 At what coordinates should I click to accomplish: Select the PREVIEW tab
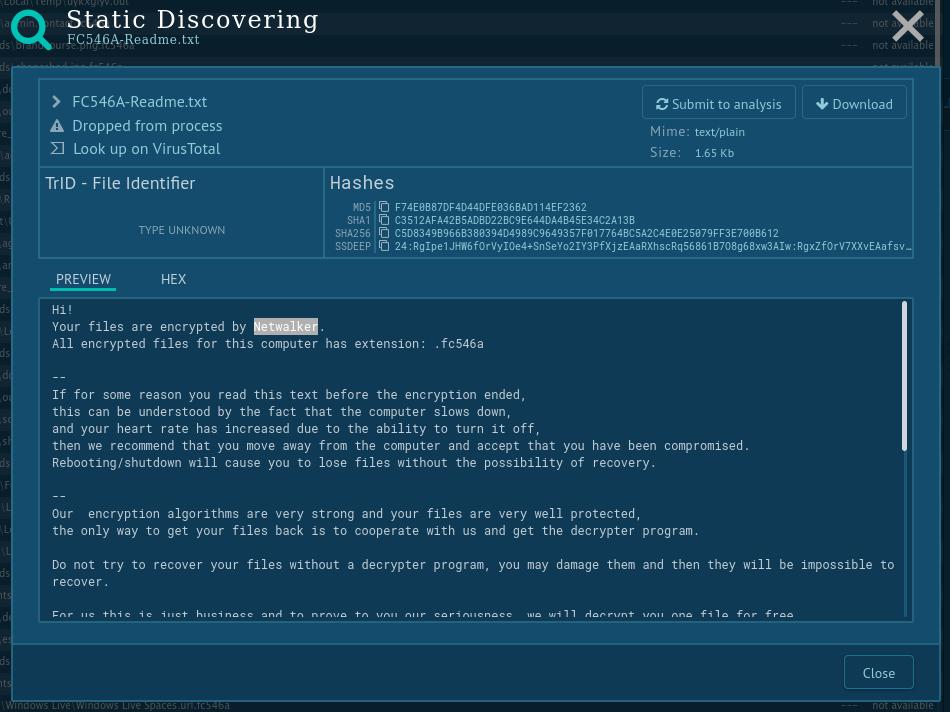tap(83, 279)
